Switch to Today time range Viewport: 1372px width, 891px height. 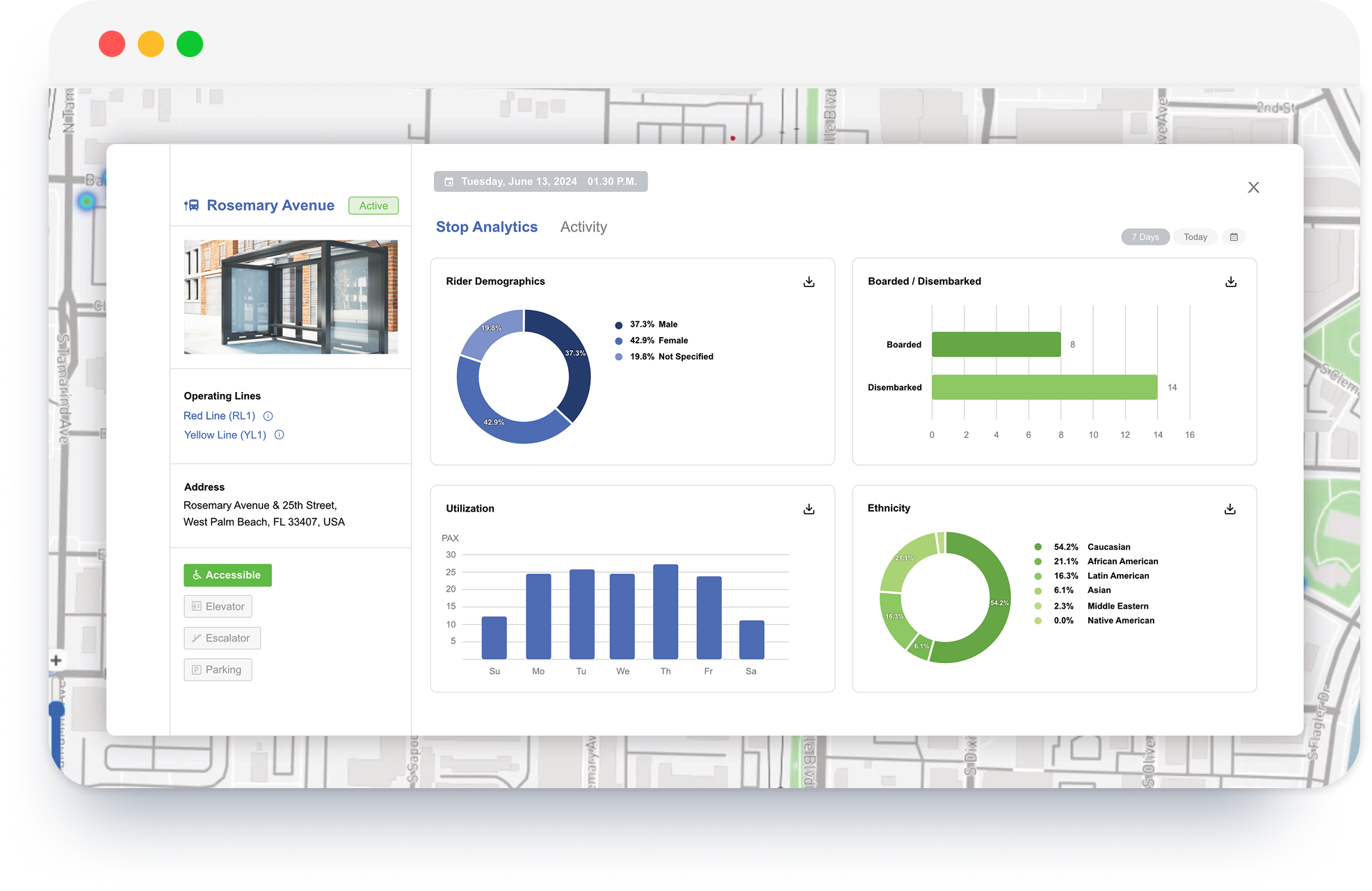1195,237
